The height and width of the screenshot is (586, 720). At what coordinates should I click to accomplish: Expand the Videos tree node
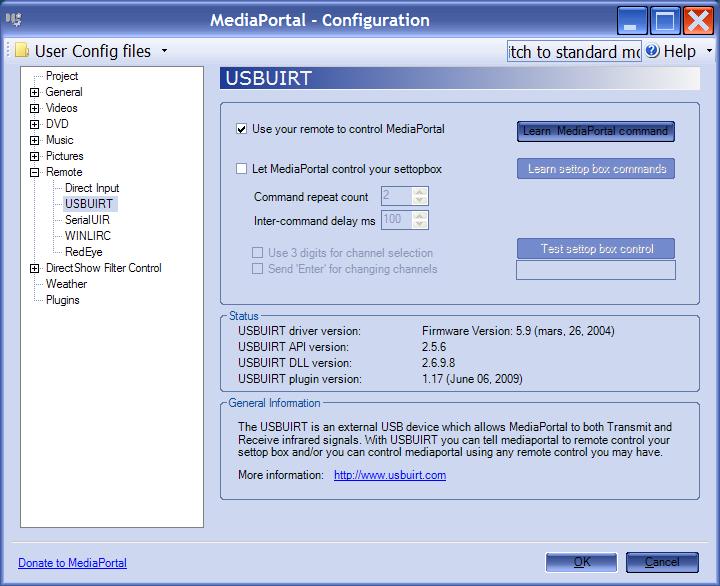tap(35, 108)
